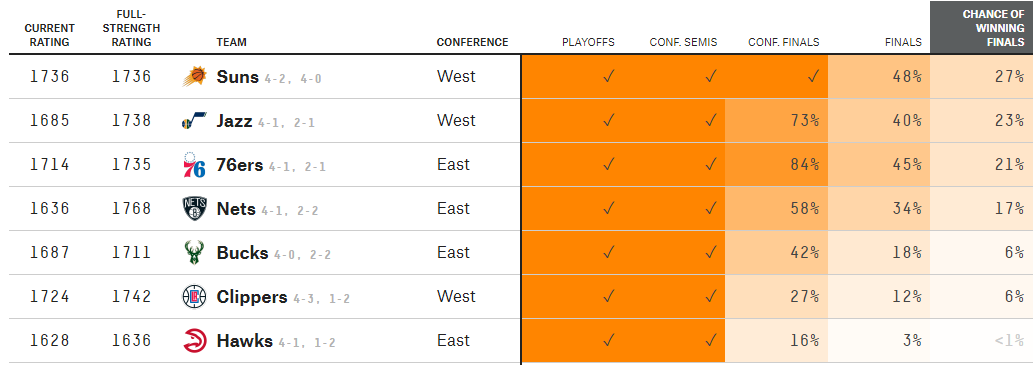Click the Phoenix Suns logo icon
Screen dimensions: 1035x365
click(194, 77)
